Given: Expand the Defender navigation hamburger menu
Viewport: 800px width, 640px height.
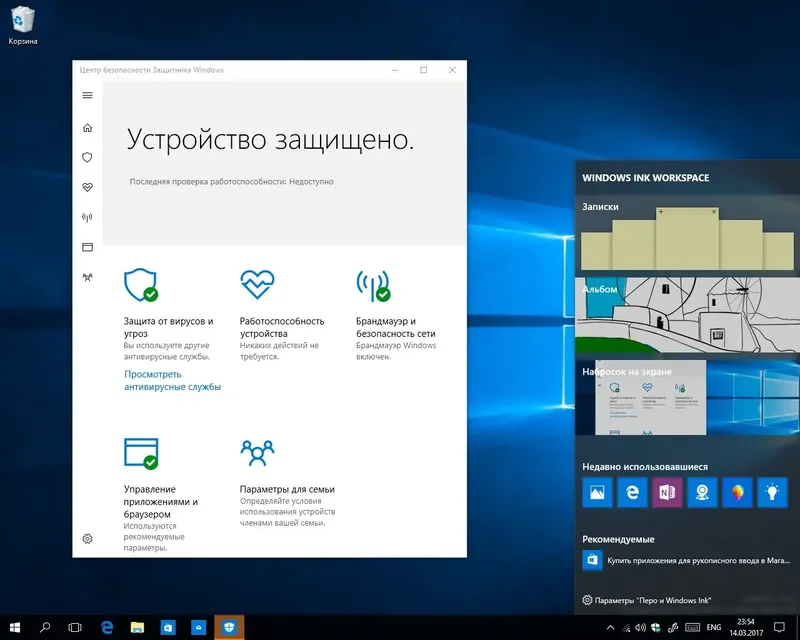Looking at the screenshot, I should pos(87,95).
